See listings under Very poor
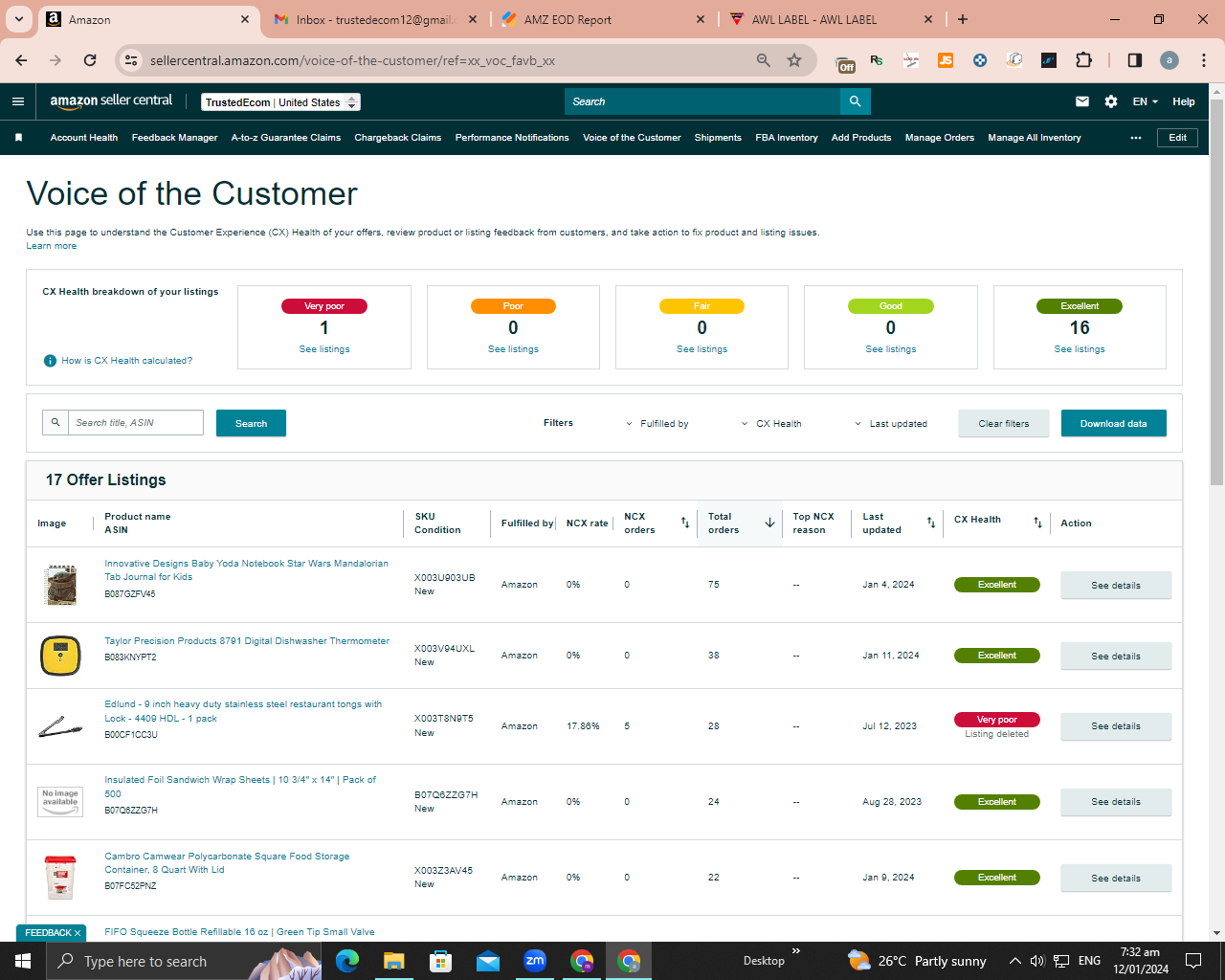The height and width of the screenshot is (980, 1225). (324, 349)
